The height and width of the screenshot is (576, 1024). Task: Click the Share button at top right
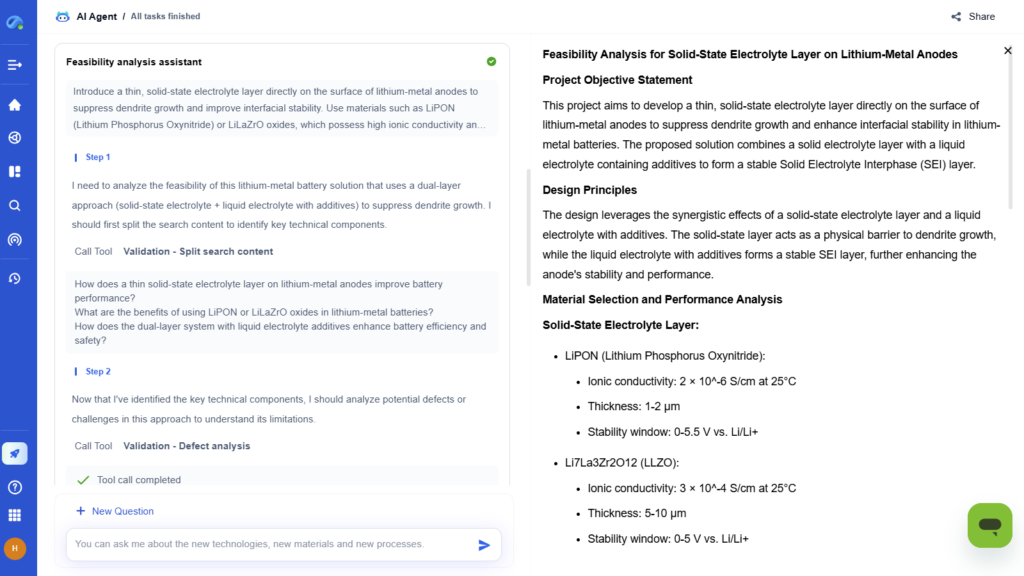972,16
